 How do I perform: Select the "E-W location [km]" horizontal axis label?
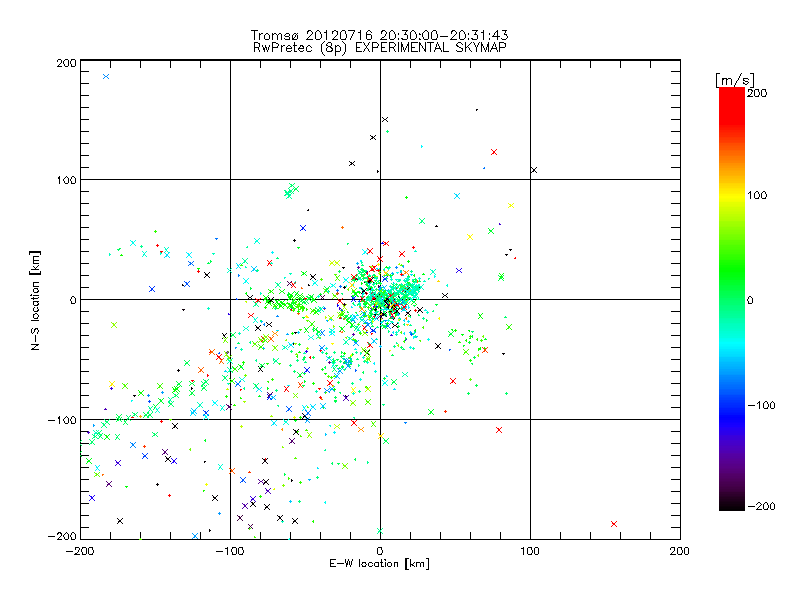click(x=379, y=564)
